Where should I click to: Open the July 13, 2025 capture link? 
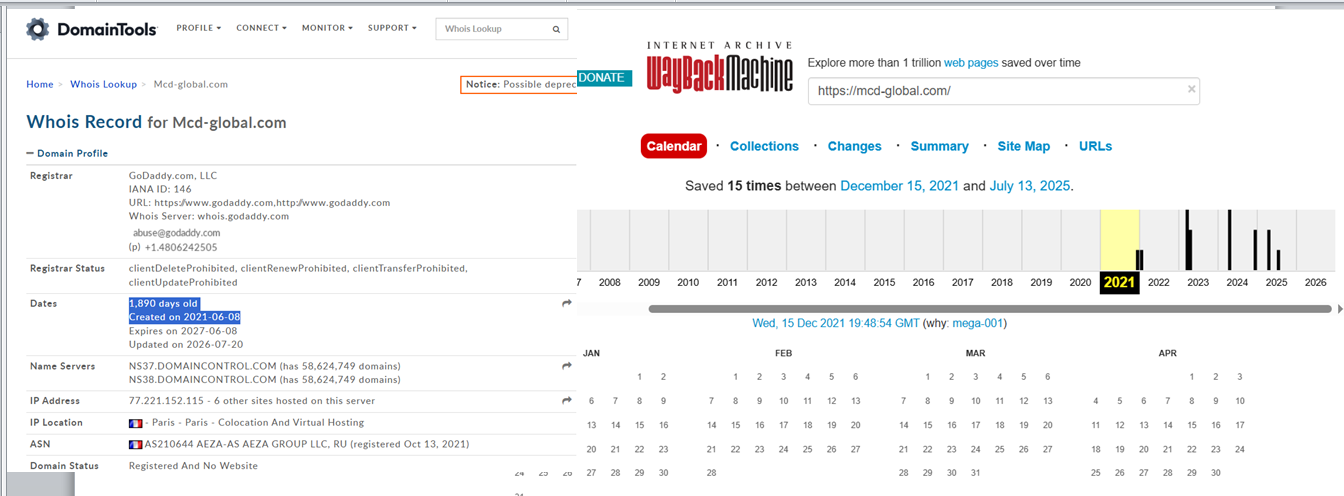pos(1030,186)
